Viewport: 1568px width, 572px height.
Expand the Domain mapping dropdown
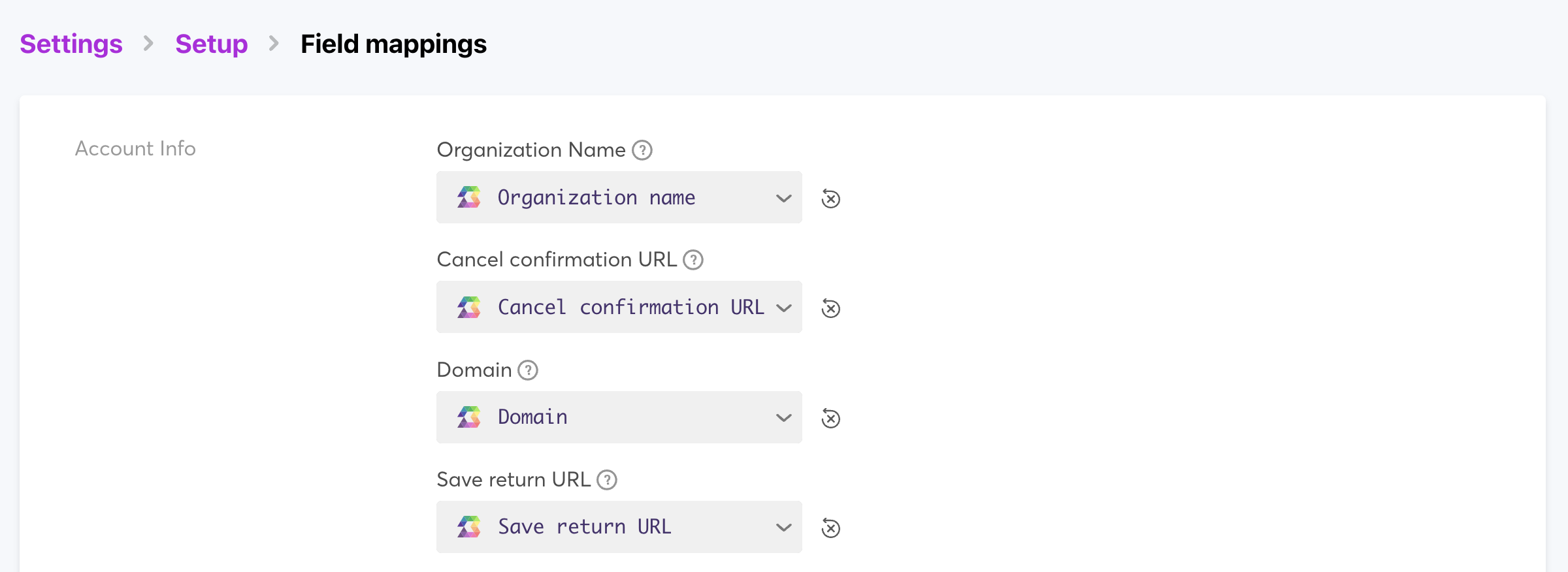618,417
